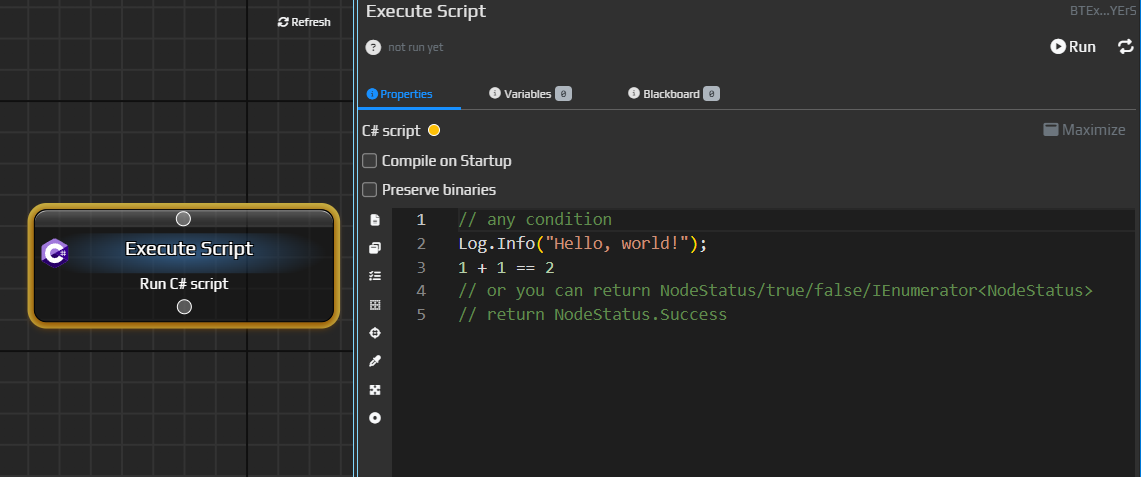
Task: Tick the Preserve binaries checkbox
Action: click(370, 190)
